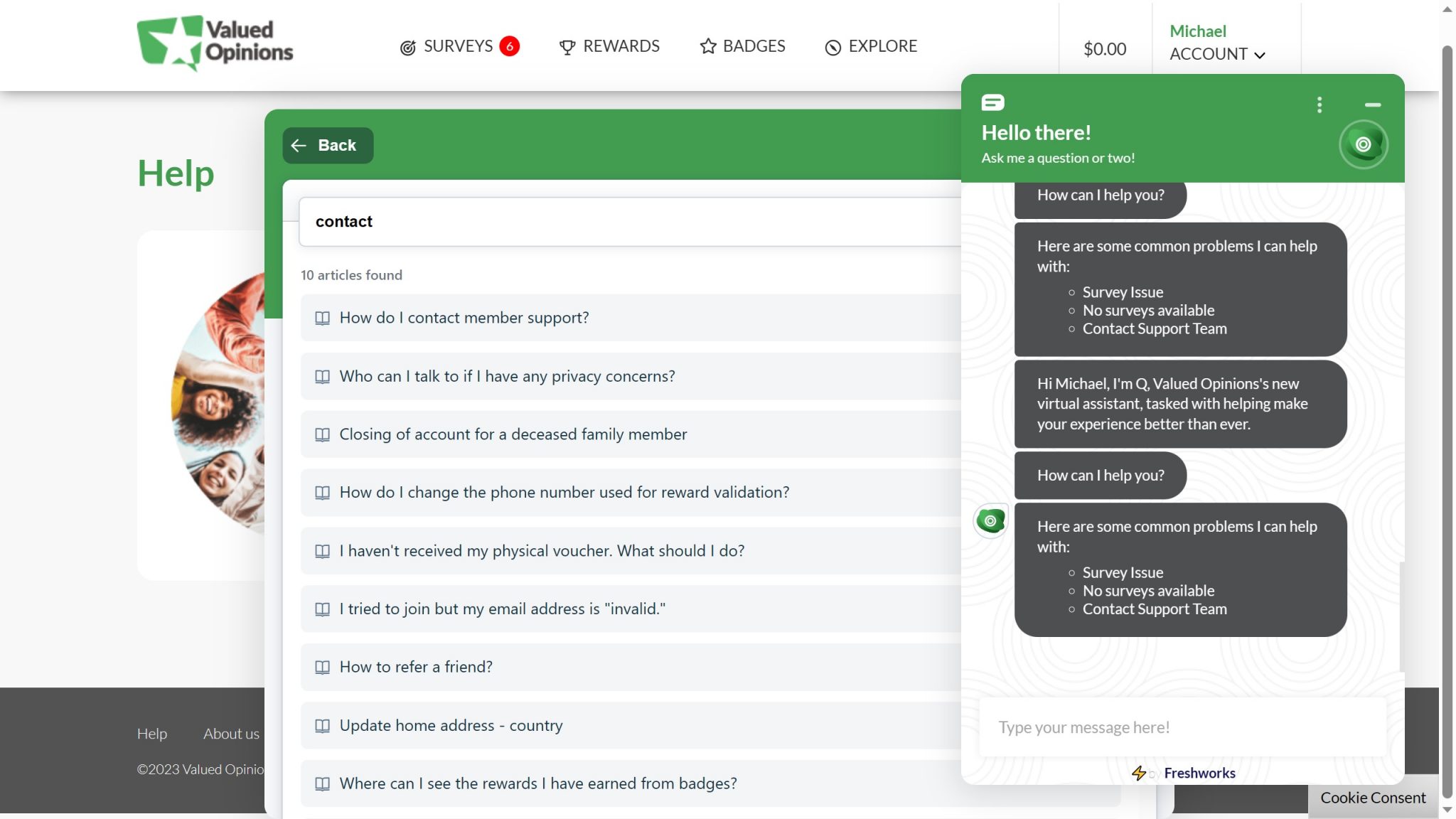This screenshot has height=819, width=1456.
Task: Minimize the chat widget
Action: [x=1372, y=105]
